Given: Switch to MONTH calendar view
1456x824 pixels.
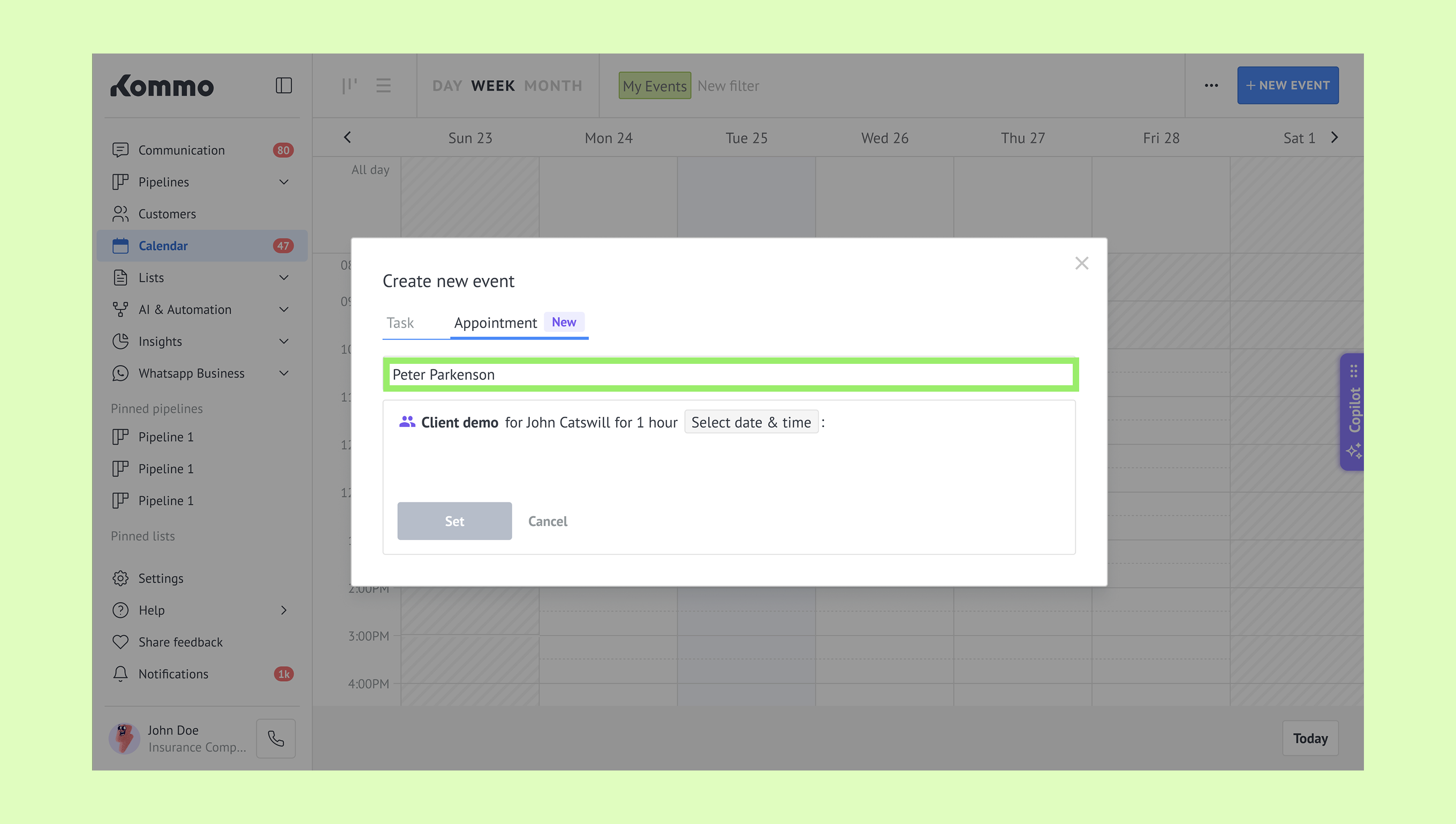Looking at the screenshot, I should point(552,86).
